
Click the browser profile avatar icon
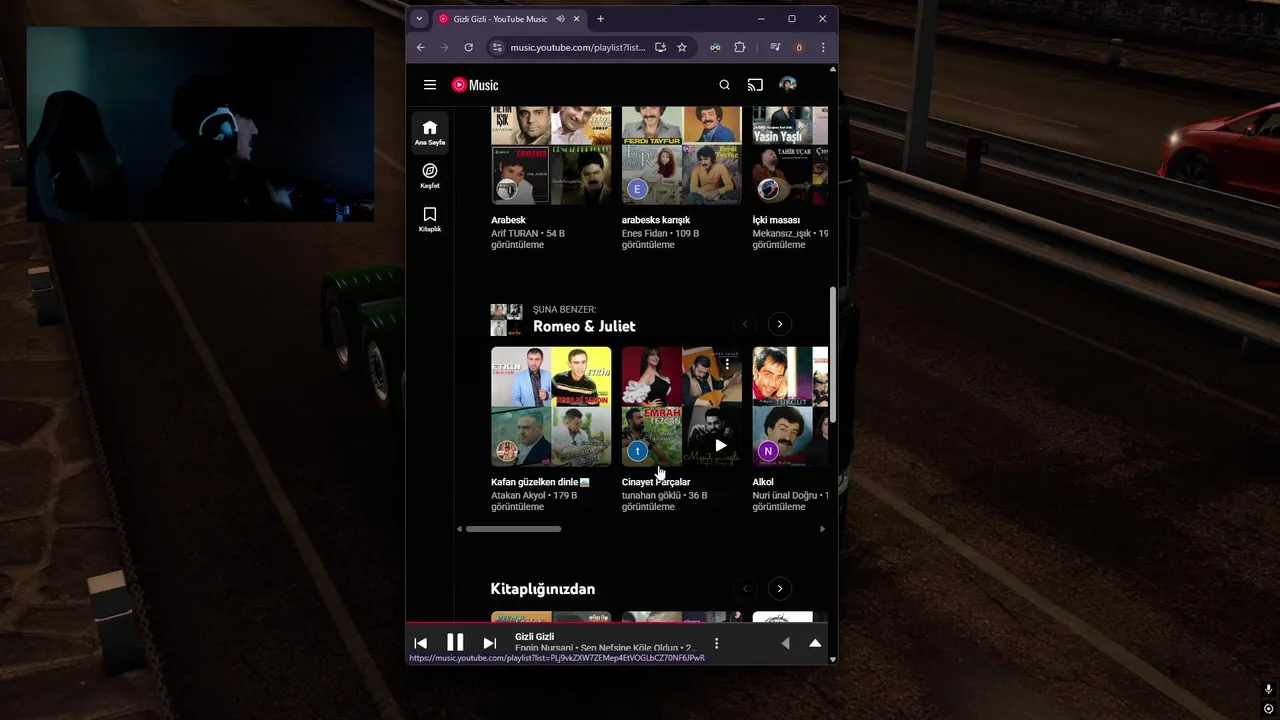[x=799, y=47]
